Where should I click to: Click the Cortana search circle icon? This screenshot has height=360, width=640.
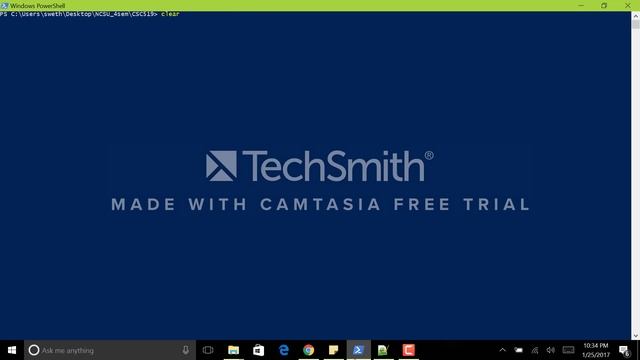[x=34, y=350]
